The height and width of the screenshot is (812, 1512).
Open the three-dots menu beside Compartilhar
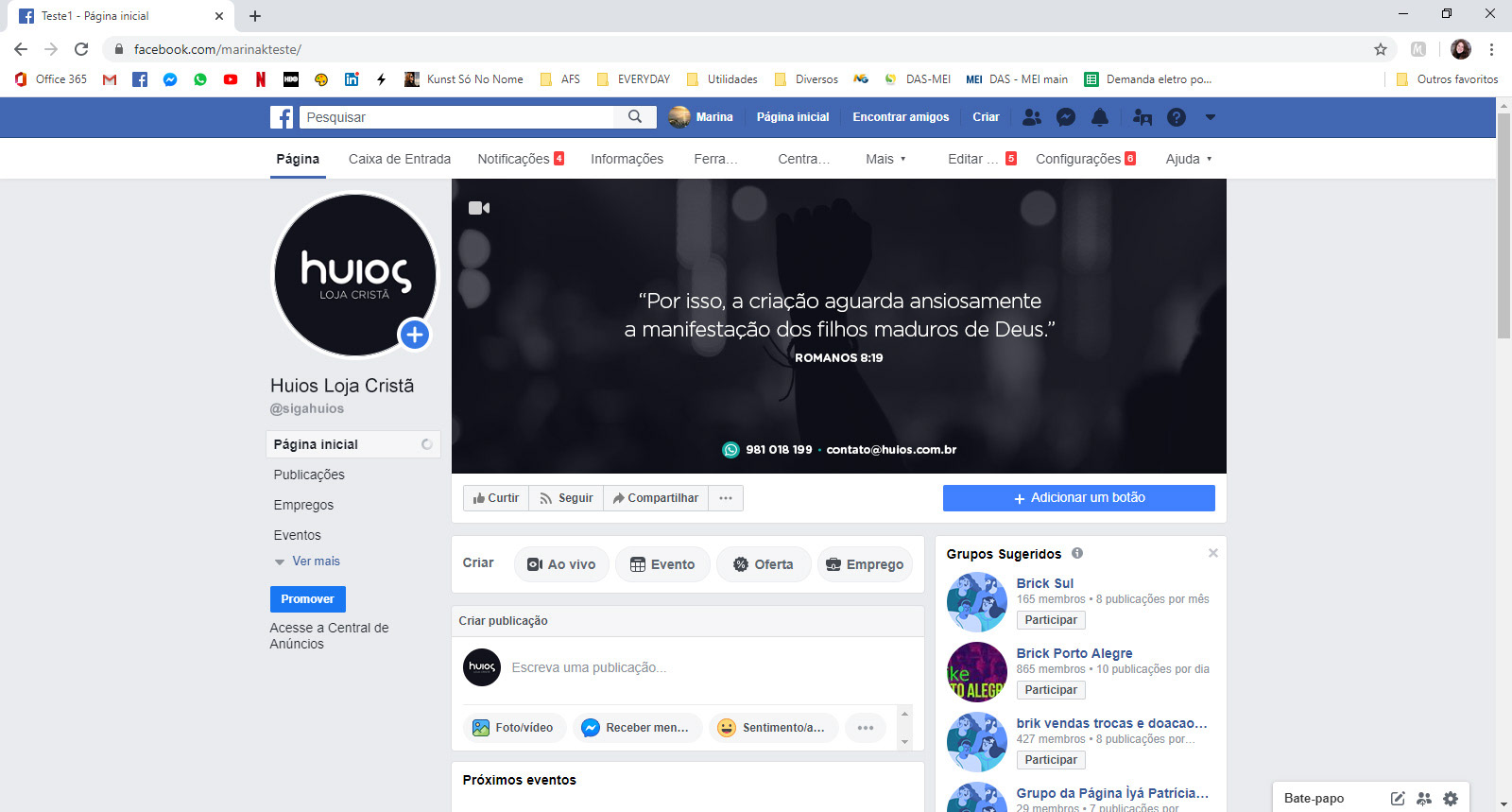click(726, 498)
